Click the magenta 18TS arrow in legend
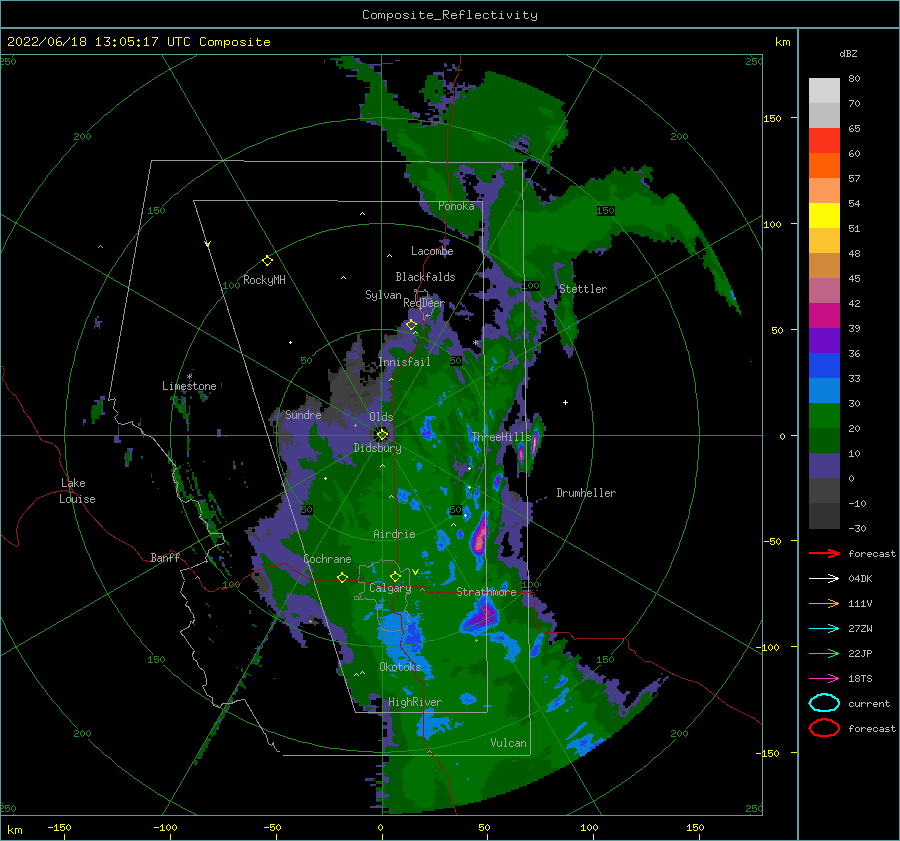 click(824, 679)
